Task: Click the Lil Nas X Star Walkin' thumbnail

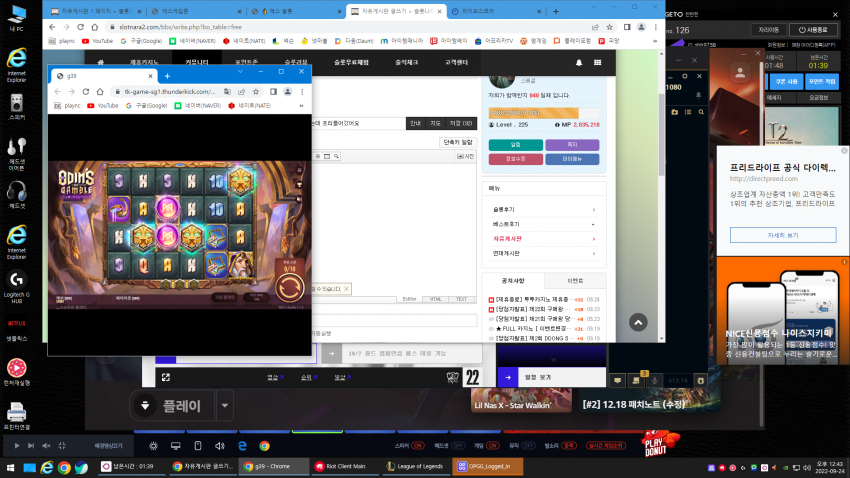Action: point(521,400)
